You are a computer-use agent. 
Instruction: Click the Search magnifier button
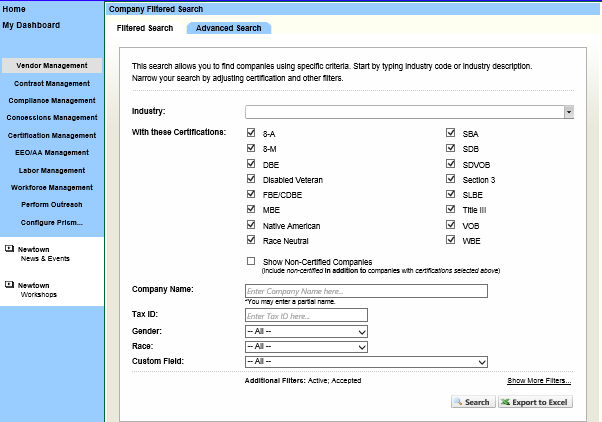coord(471,402)
